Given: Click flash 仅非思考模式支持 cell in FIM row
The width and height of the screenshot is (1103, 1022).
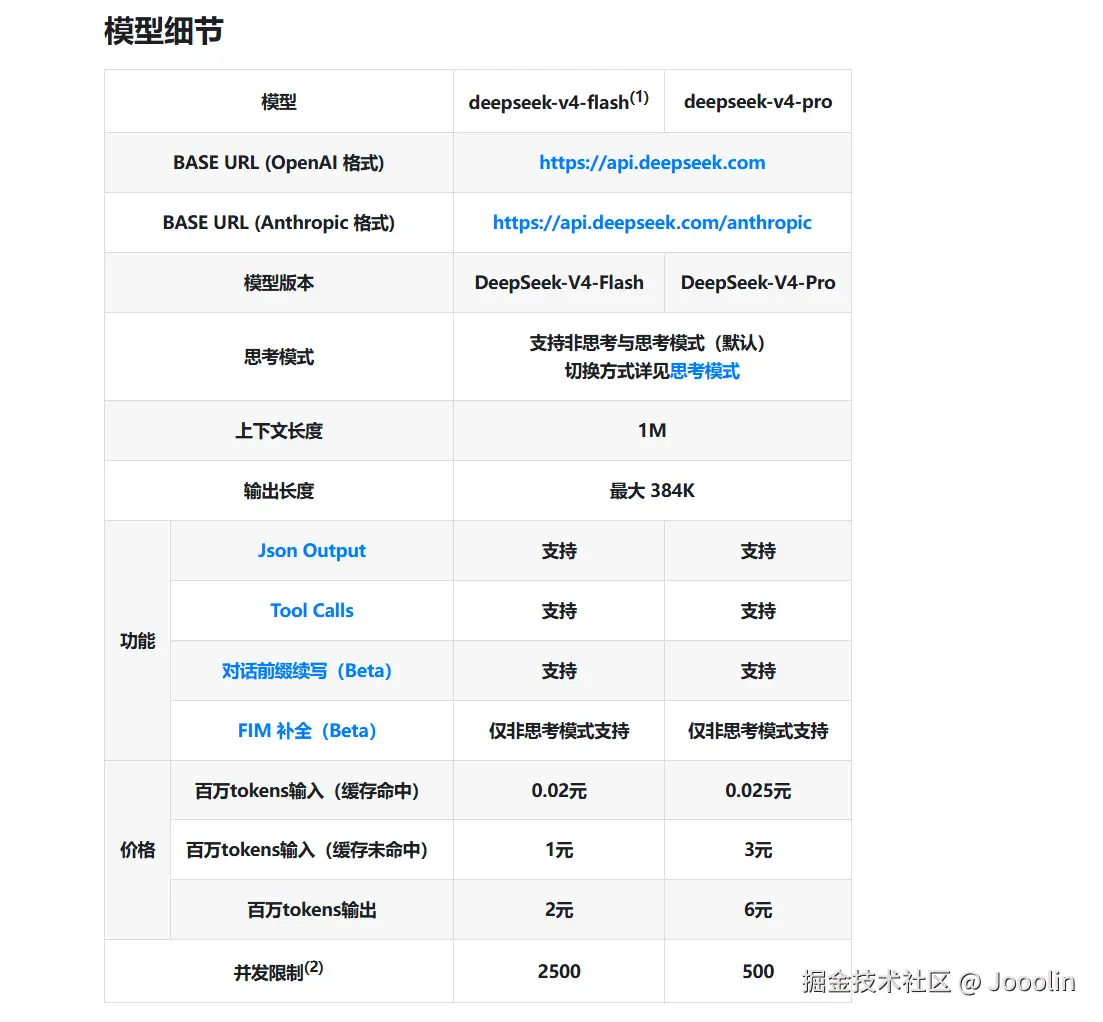Looking at the screenshot, I should coord(559,731).
